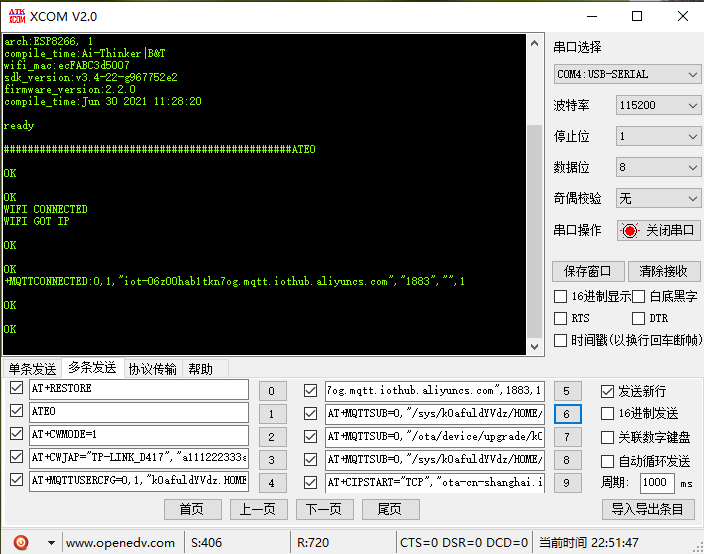
Task: Go to 下一页 next page
Action: (325, 510)
